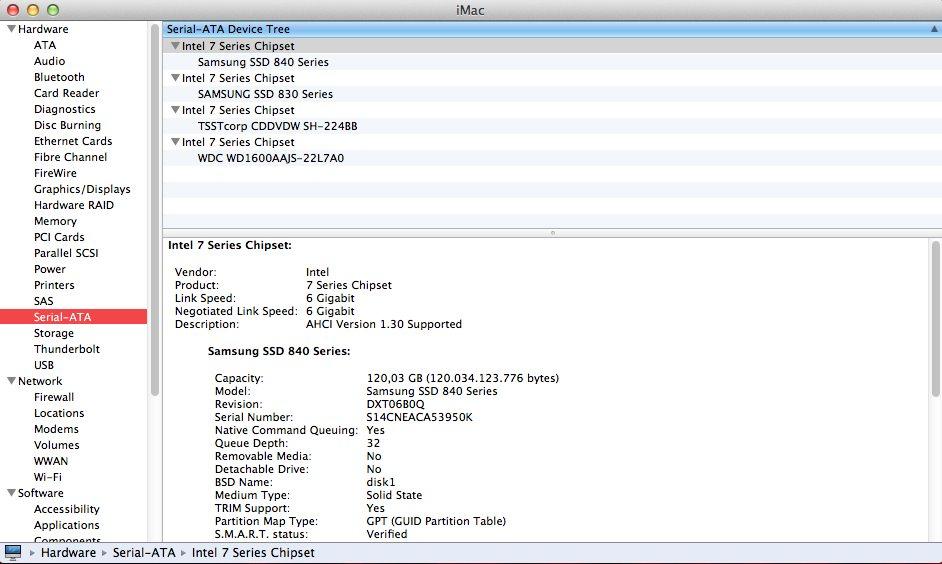
Task: Click the Serial-ATA Device Tree column header
Action: point(552,29)
